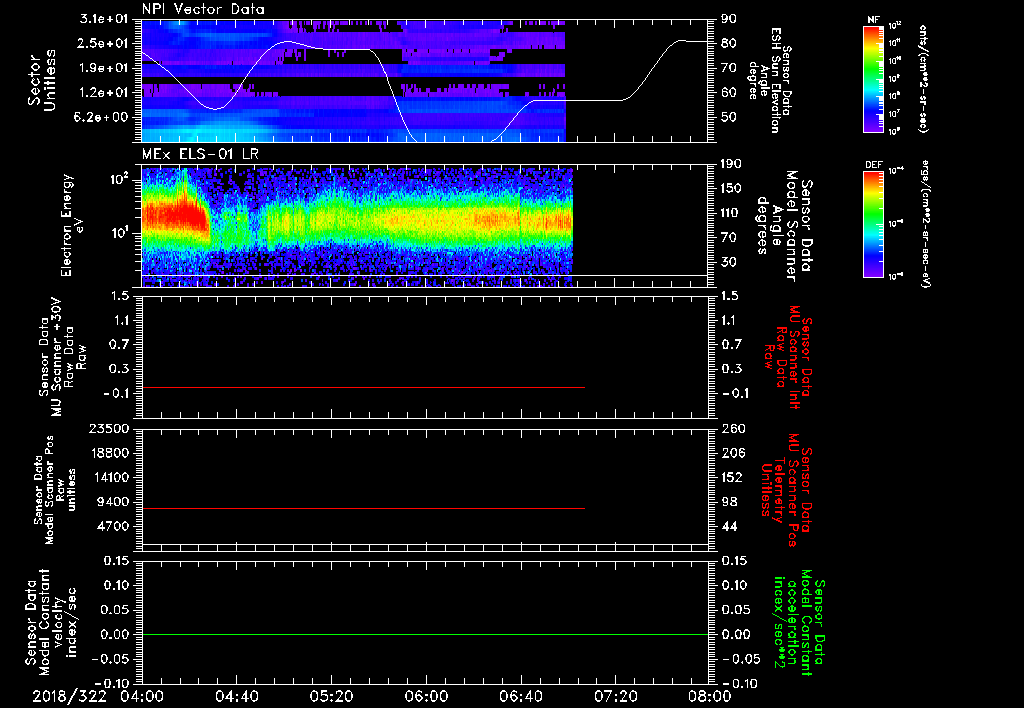The image size is (1024, 708).
Task: Click the red line in MU Scanner +30V panel
Action: click(363, 387)
